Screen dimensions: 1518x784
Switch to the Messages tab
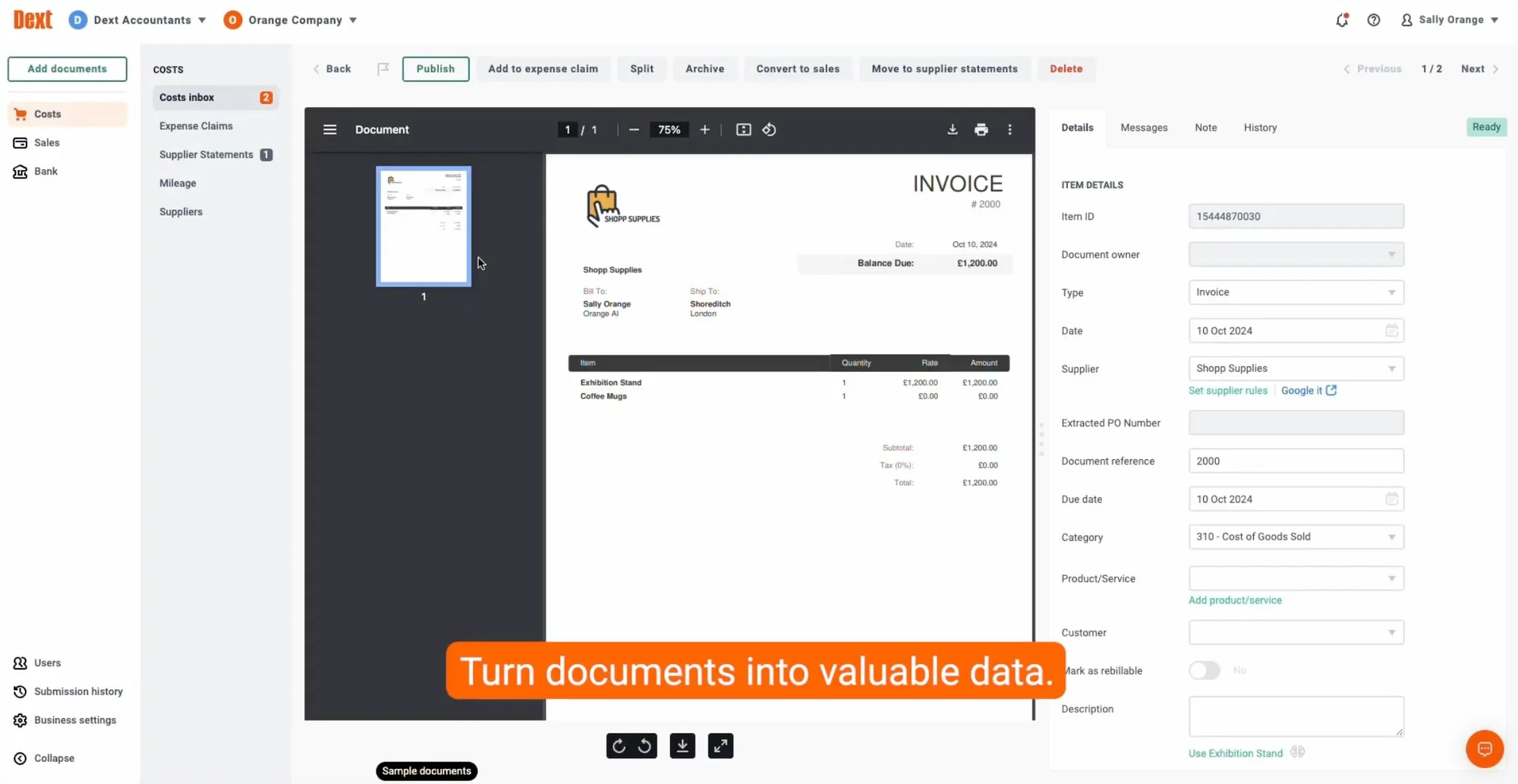pos(1143,128)
